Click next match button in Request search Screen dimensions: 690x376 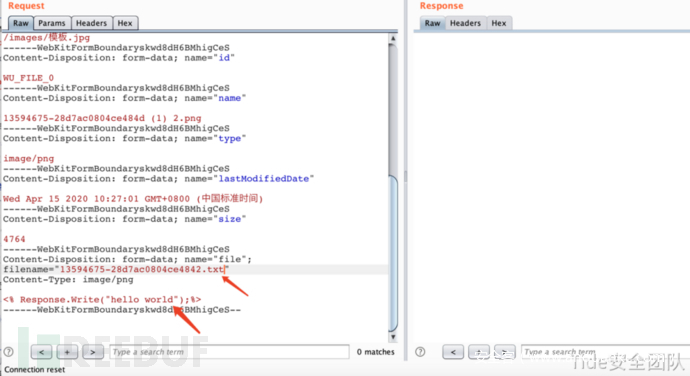pos(92,352)
